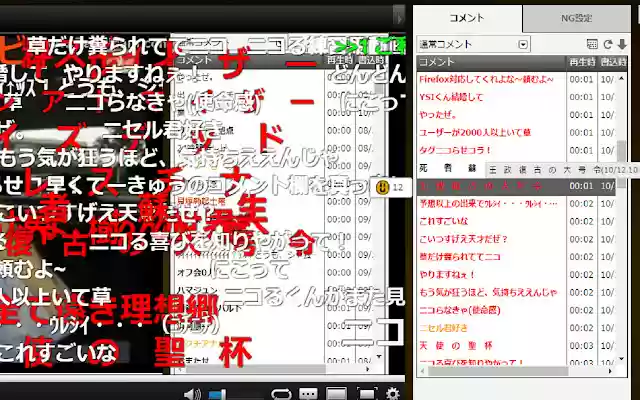The height and width of the screenshot is (400, 640).
Task: Reload the comment list
Action: coord(607,44)
